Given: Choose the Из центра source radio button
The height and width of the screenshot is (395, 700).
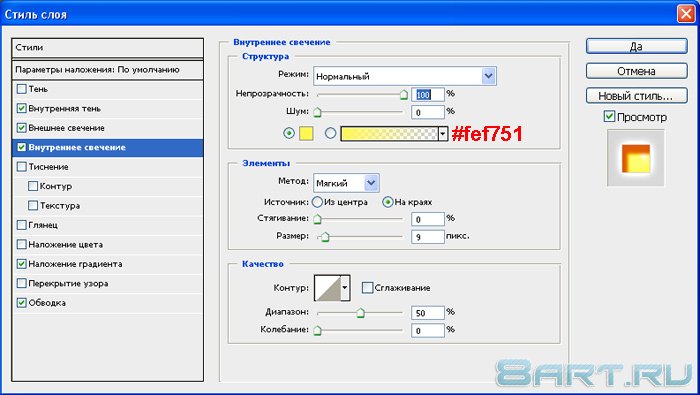Looking at the screenshot, I should point(317,202).
